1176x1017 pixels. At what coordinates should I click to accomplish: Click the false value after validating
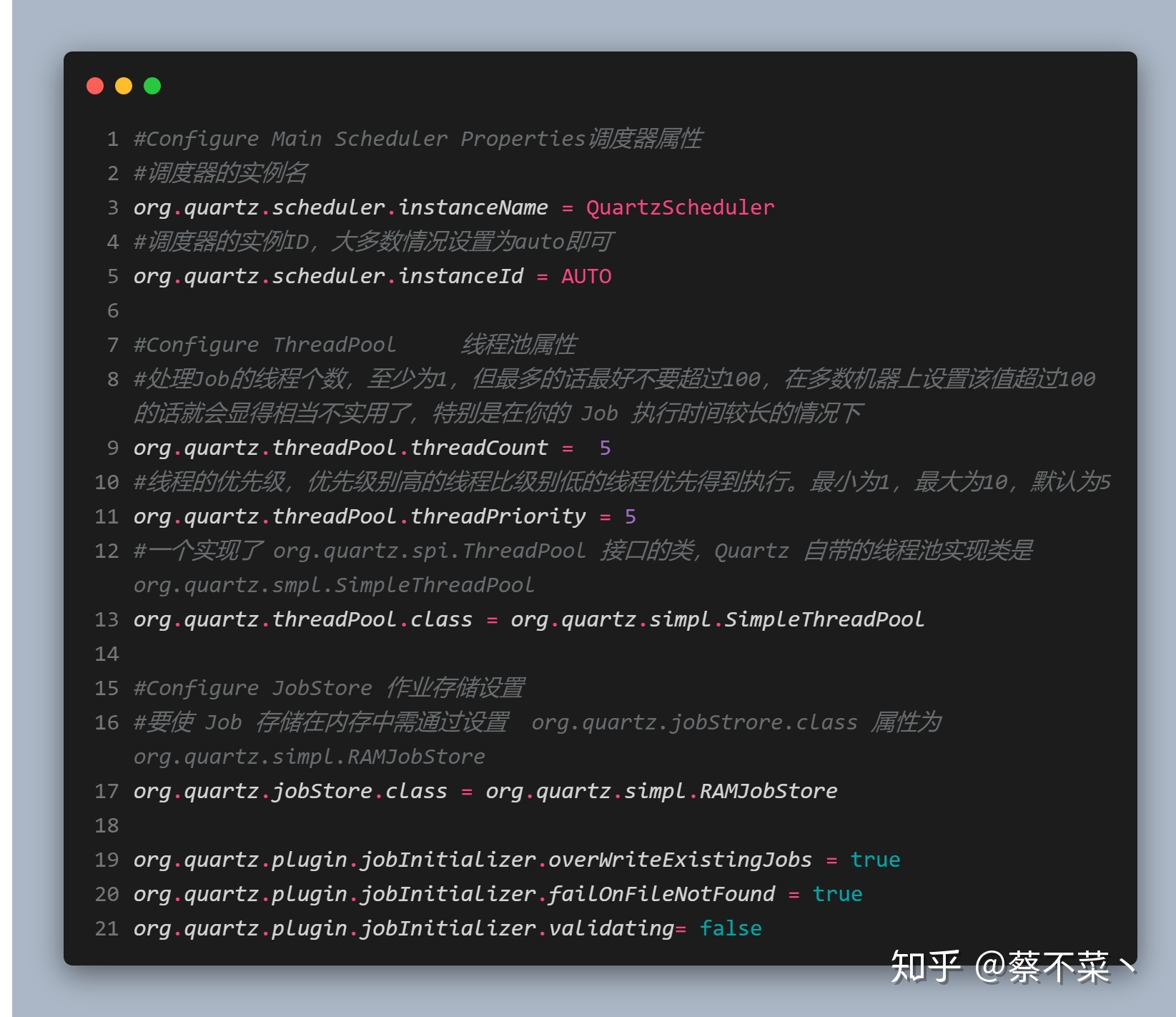coord(730,928)
